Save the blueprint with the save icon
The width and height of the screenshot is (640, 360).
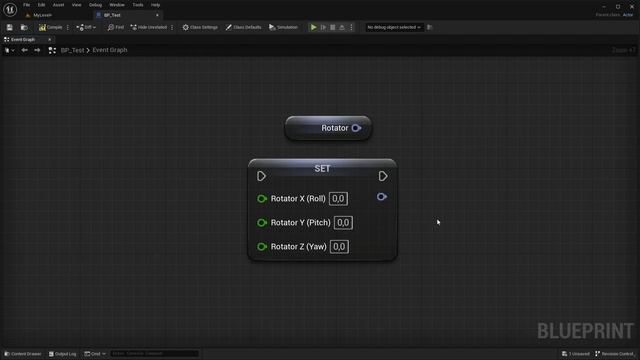(9, 27)
